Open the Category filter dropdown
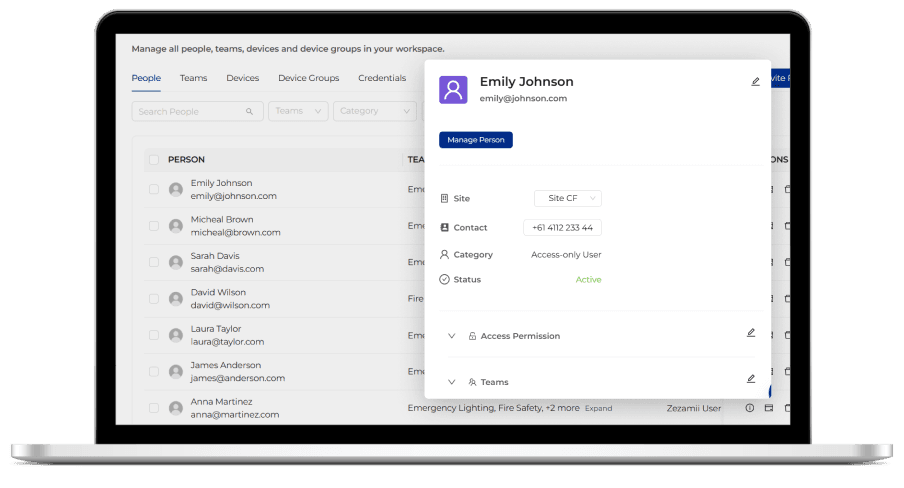The image size is (904, 488). 375,111
